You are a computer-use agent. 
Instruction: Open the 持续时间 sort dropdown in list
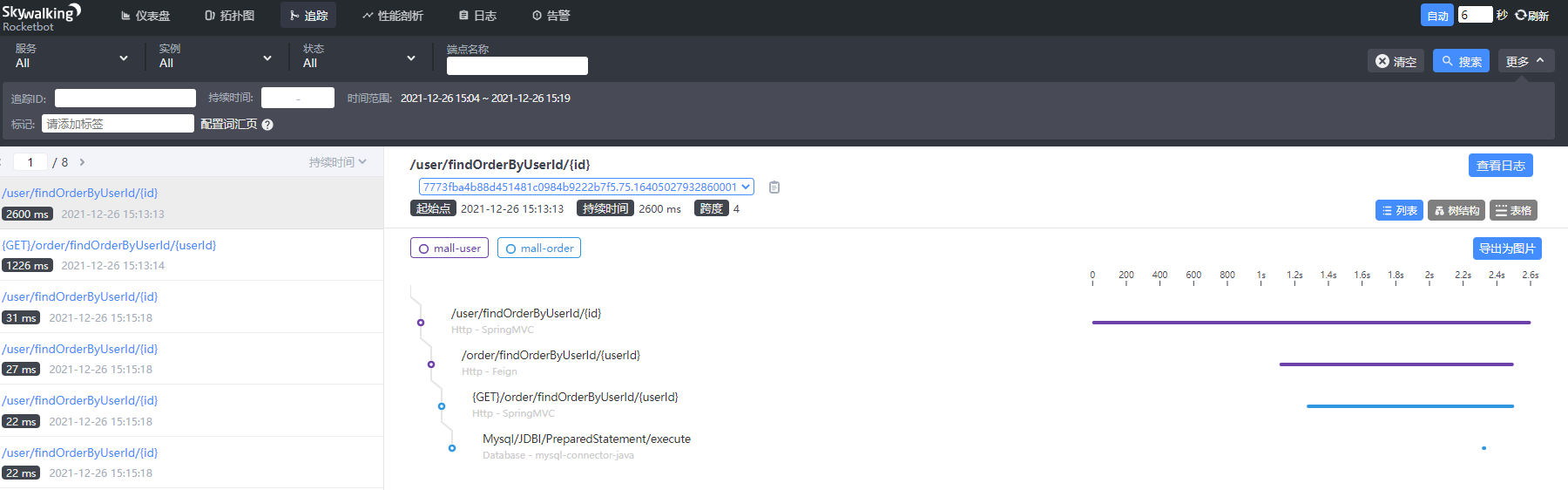click(338, 162)
